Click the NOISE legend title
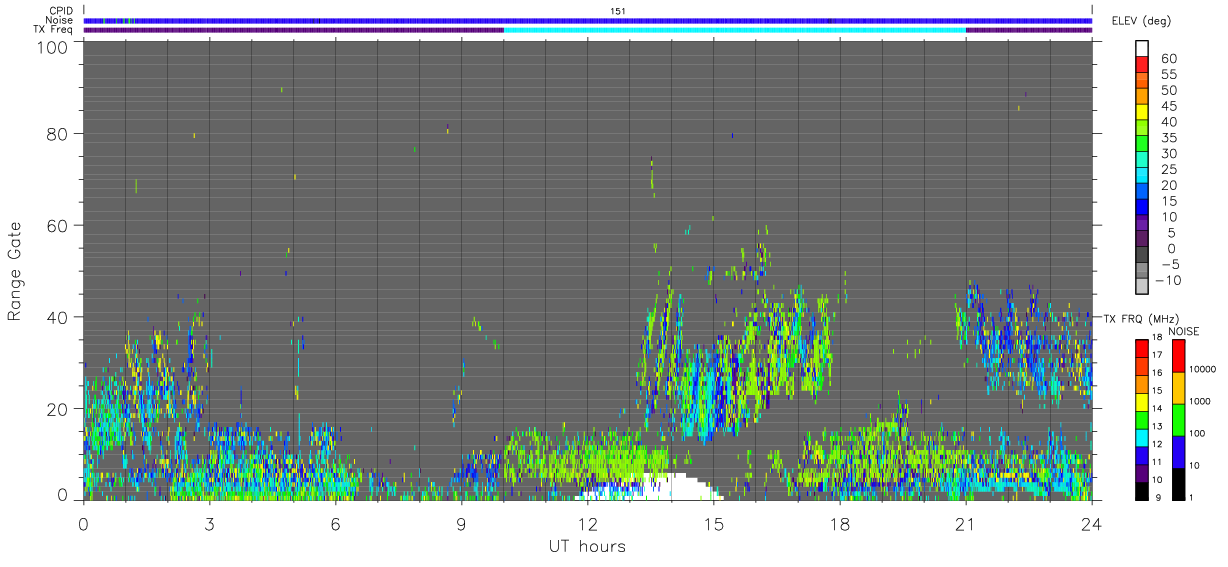This screenshot has height=567, width=1228. click(1185, 331)
